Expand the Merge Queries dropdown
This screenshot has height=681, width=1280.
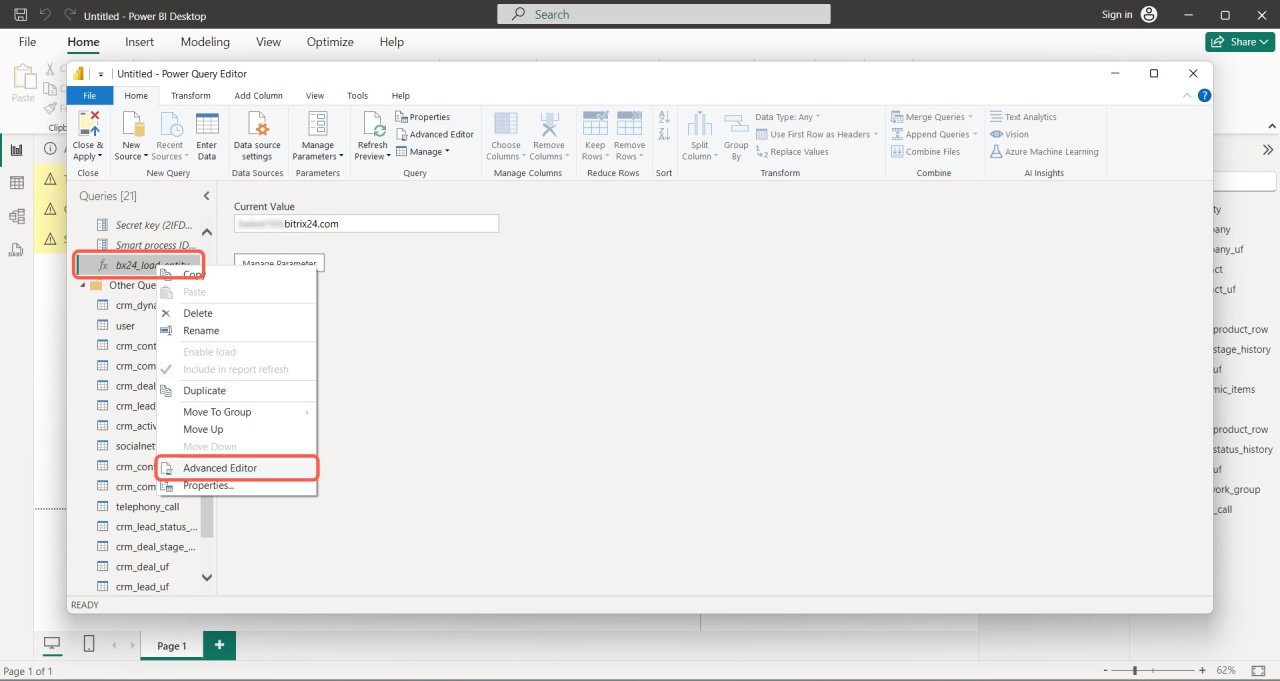970,117
